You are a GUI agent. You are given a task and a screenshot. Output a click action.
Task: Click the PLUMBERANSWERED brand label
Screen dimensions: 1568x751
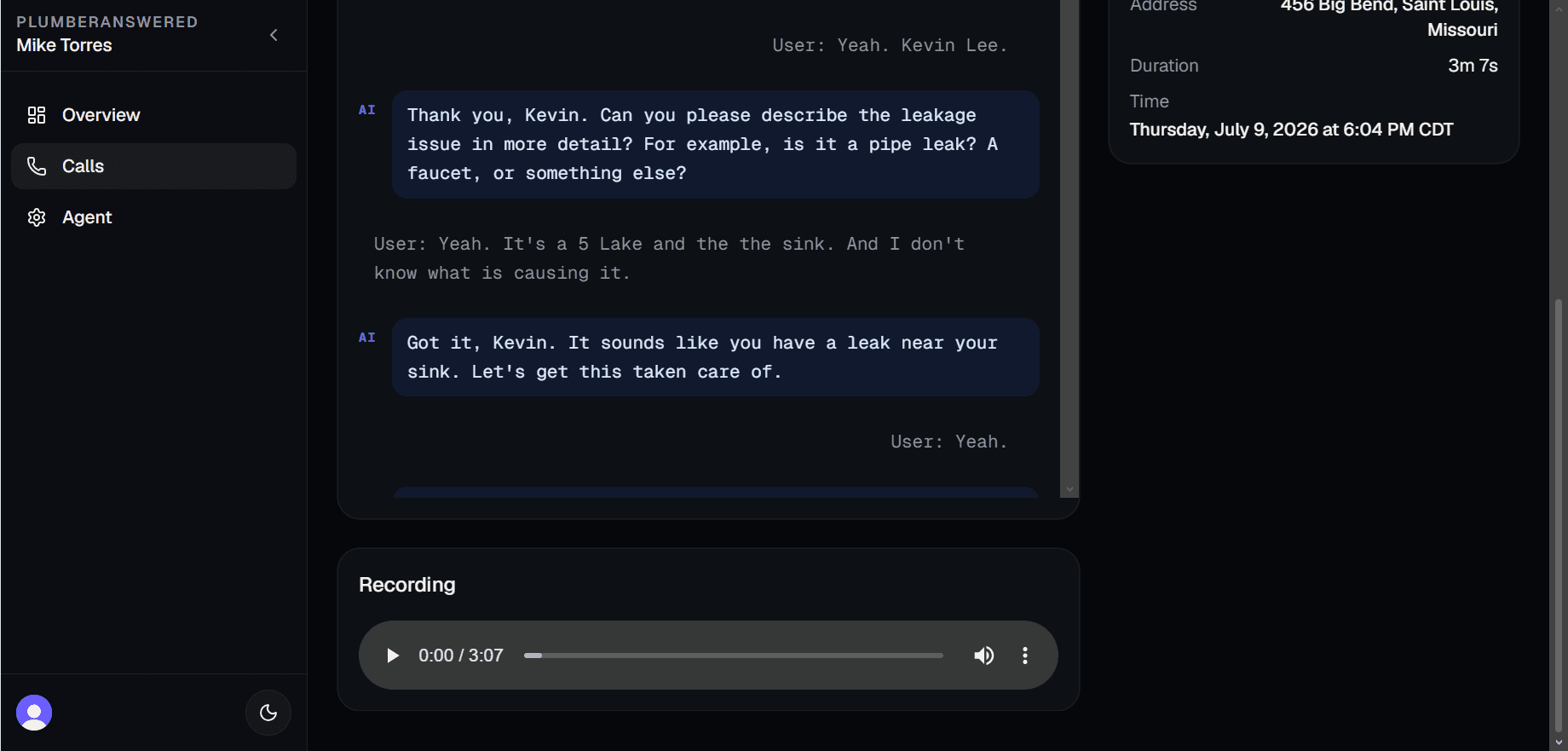pos(107,22)
